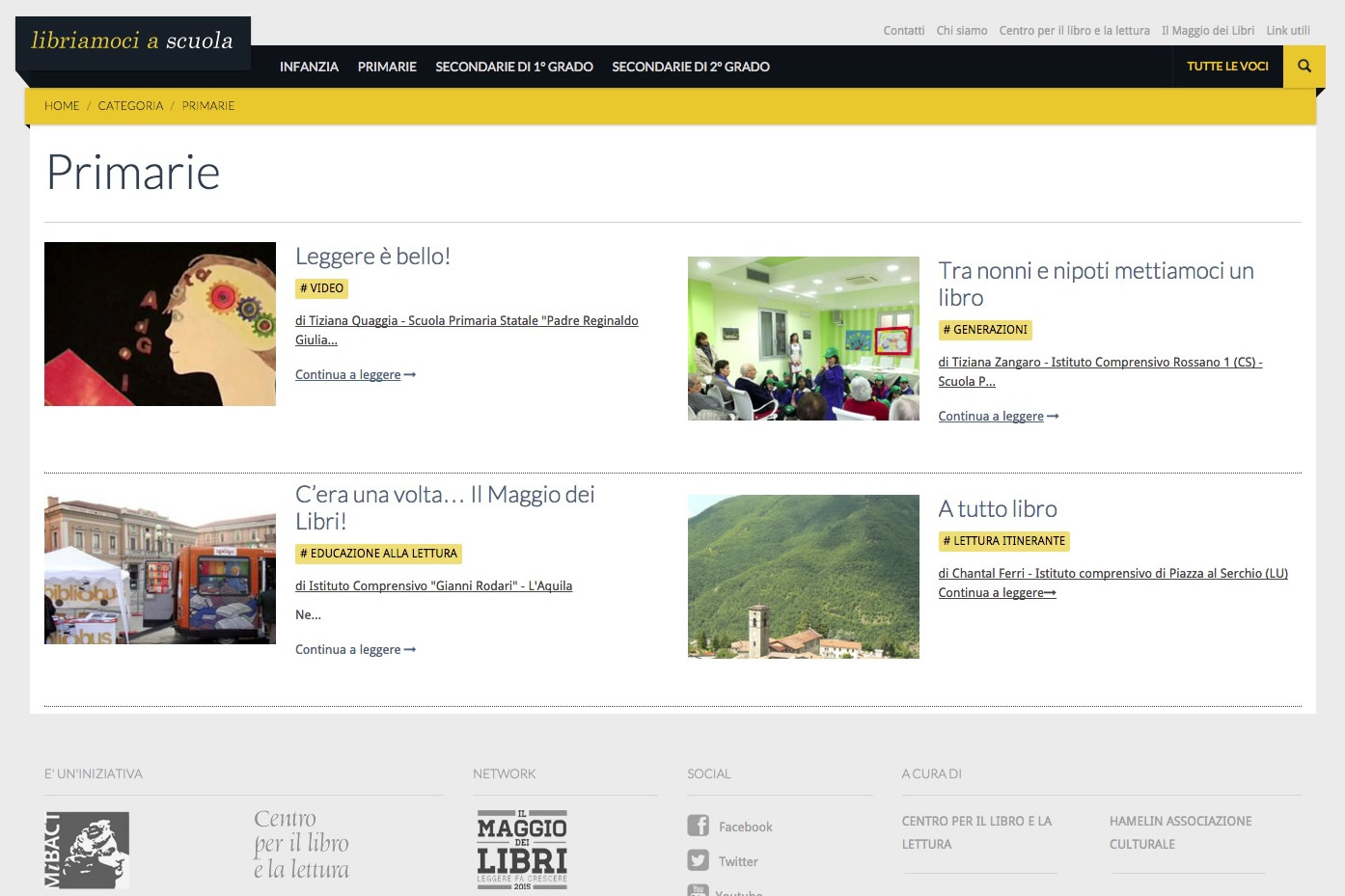Click the Contatti top link
The image size is (1345, 896).
click(x=904, y=31)
